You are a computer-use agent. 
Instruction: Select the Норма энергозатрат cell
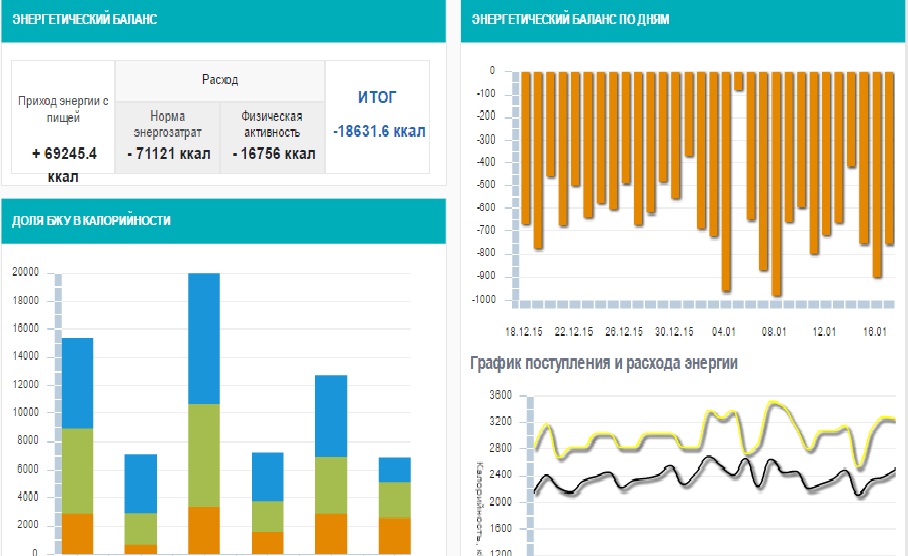click(167, 124)
